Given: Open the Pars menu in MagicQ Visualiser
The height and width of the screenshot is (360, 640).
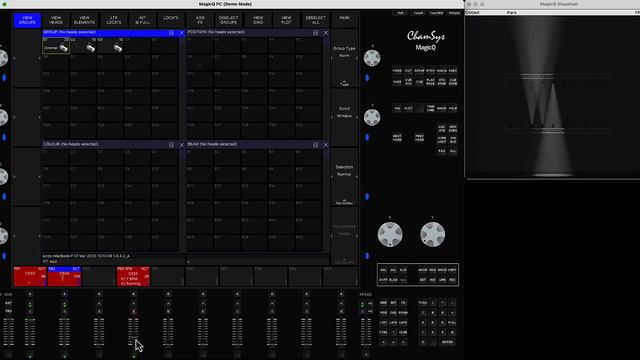Looking at the screenshot, I should 511,13.
